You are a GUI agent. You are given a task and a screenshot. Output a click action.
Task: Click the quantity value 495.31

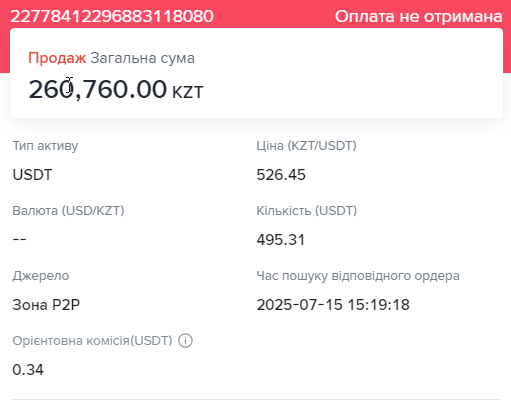coord(281,240)
